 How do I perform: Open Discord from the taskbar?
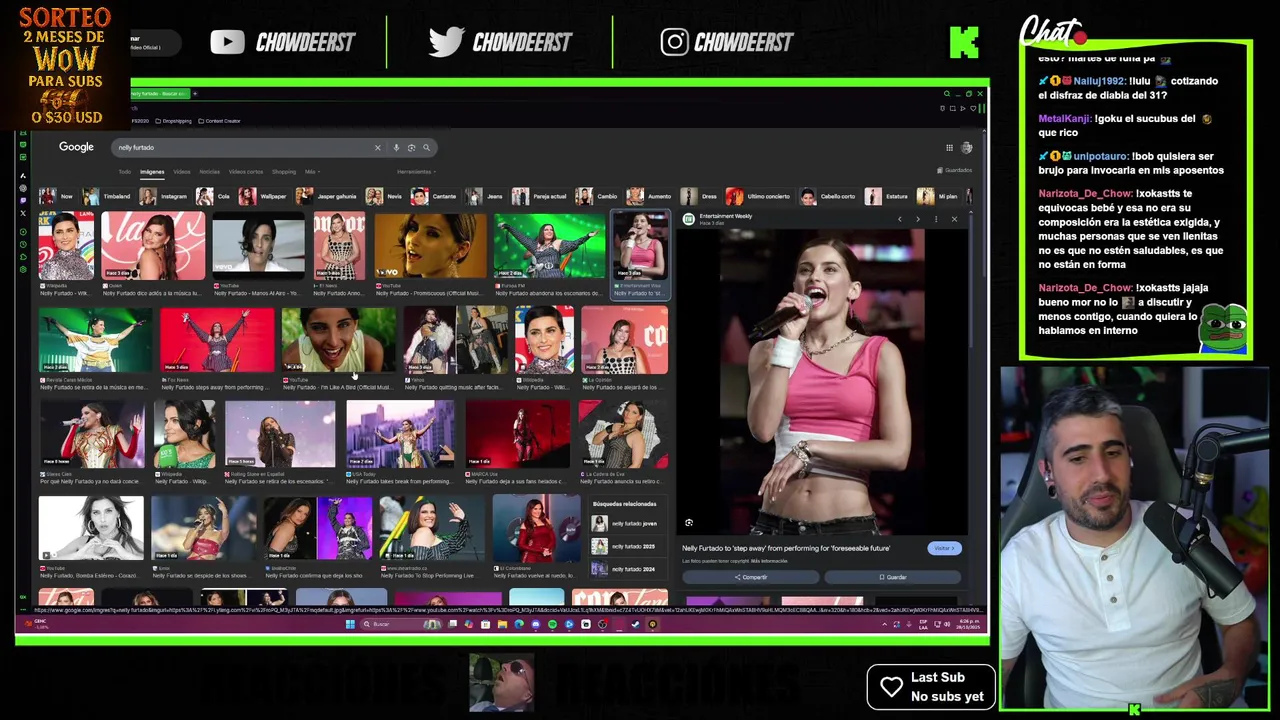pyautogui.click(x=535, y=625)
